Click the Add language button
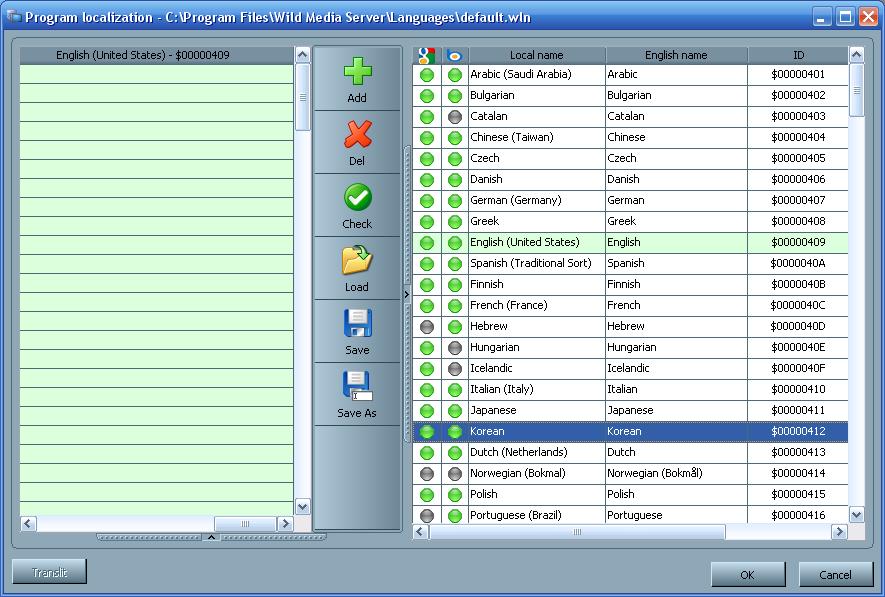Screen dimensions: 885x597 click(x=357, y=80)
